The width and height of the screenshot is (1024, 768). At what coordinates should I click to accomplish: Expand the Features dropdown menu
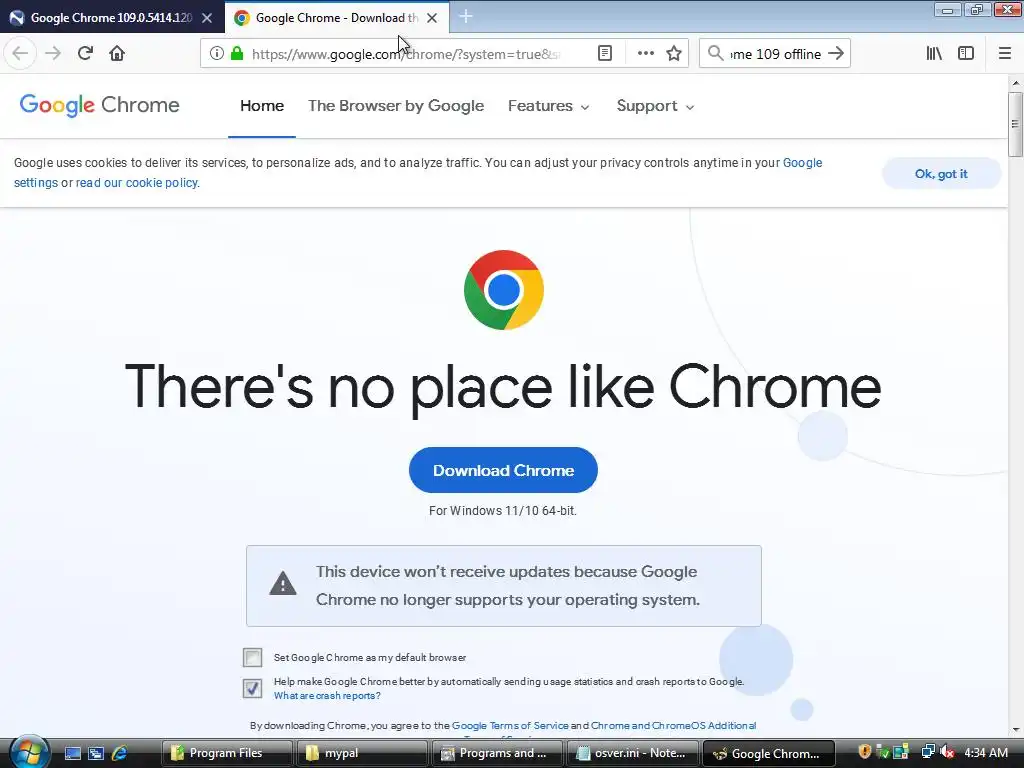[x=549, y=106]
